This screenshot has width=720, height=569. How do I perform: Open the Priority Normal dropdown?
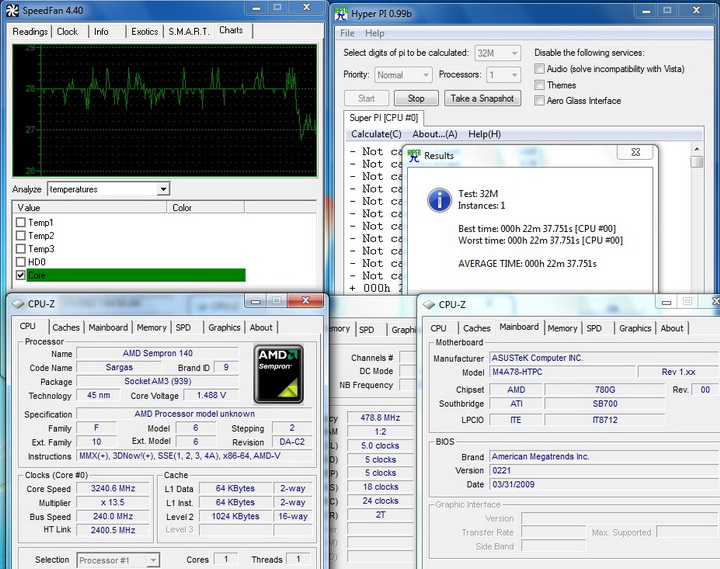(x=426, y=75)
